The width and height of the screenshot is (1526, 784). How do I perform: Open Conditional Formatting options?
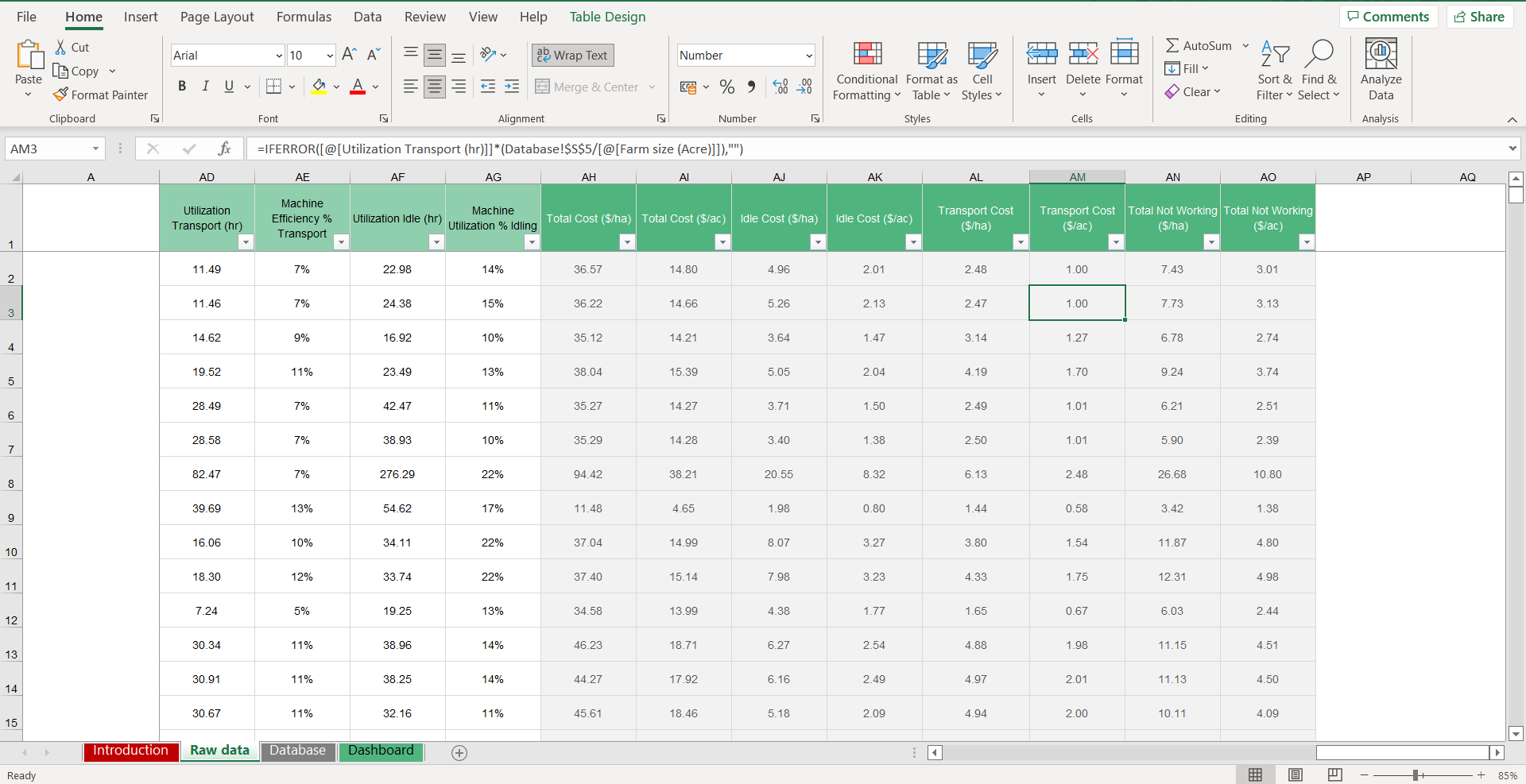[x=866, y=71]
